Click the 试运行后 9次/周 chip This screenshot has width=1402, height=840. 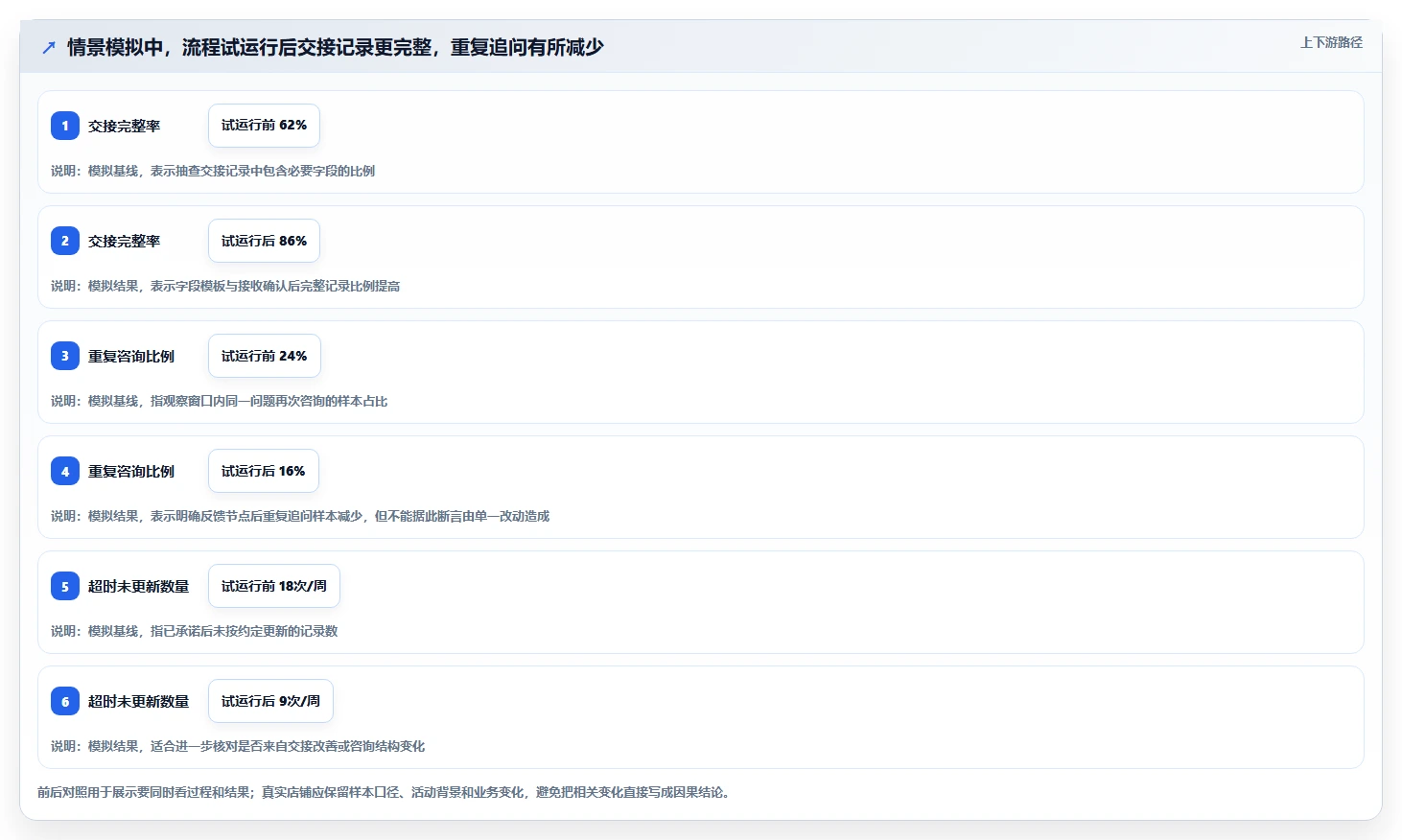270,701
